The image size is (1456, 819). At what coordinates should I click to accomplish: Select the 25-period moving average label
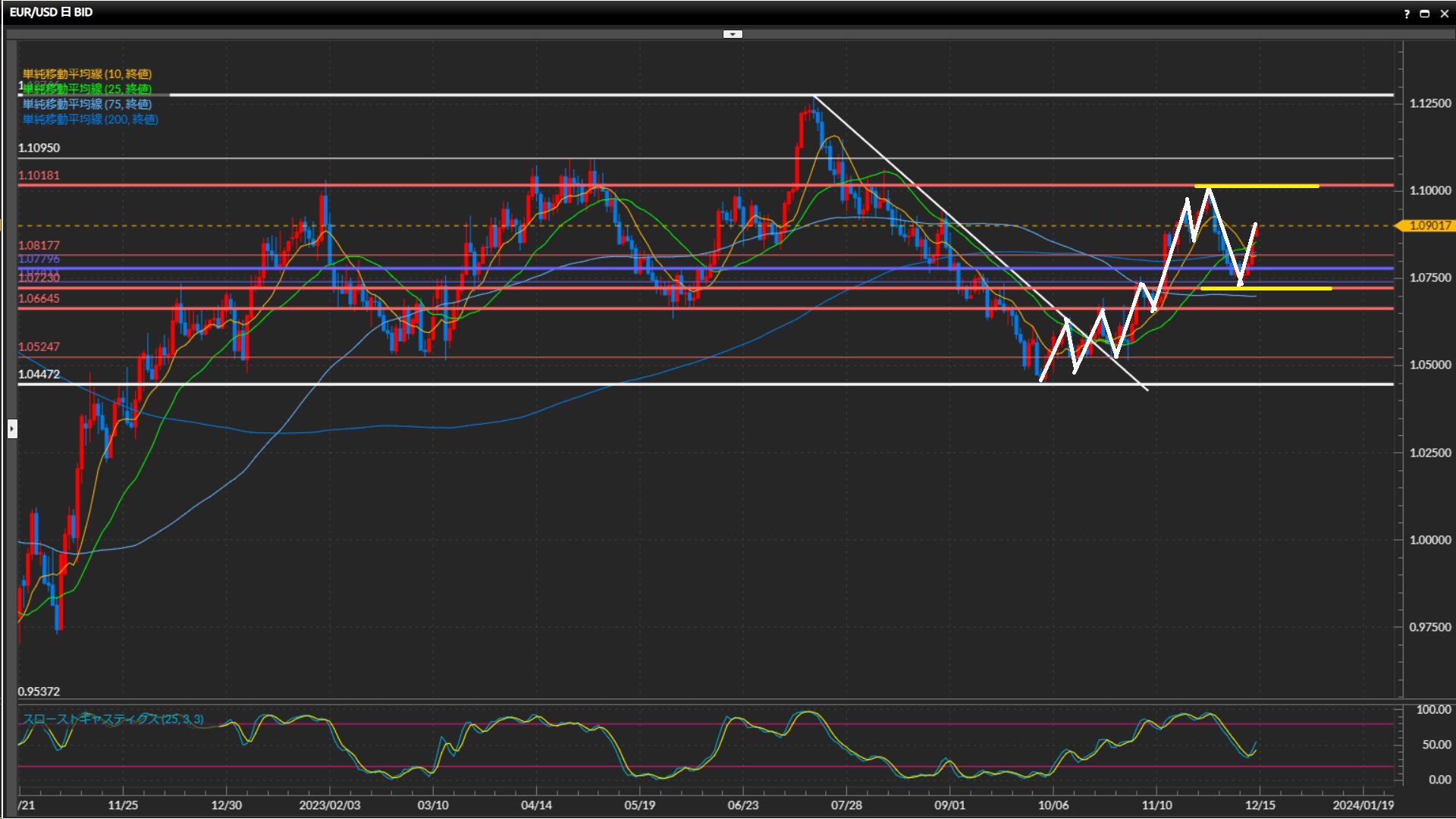click(x=87, y=89)
